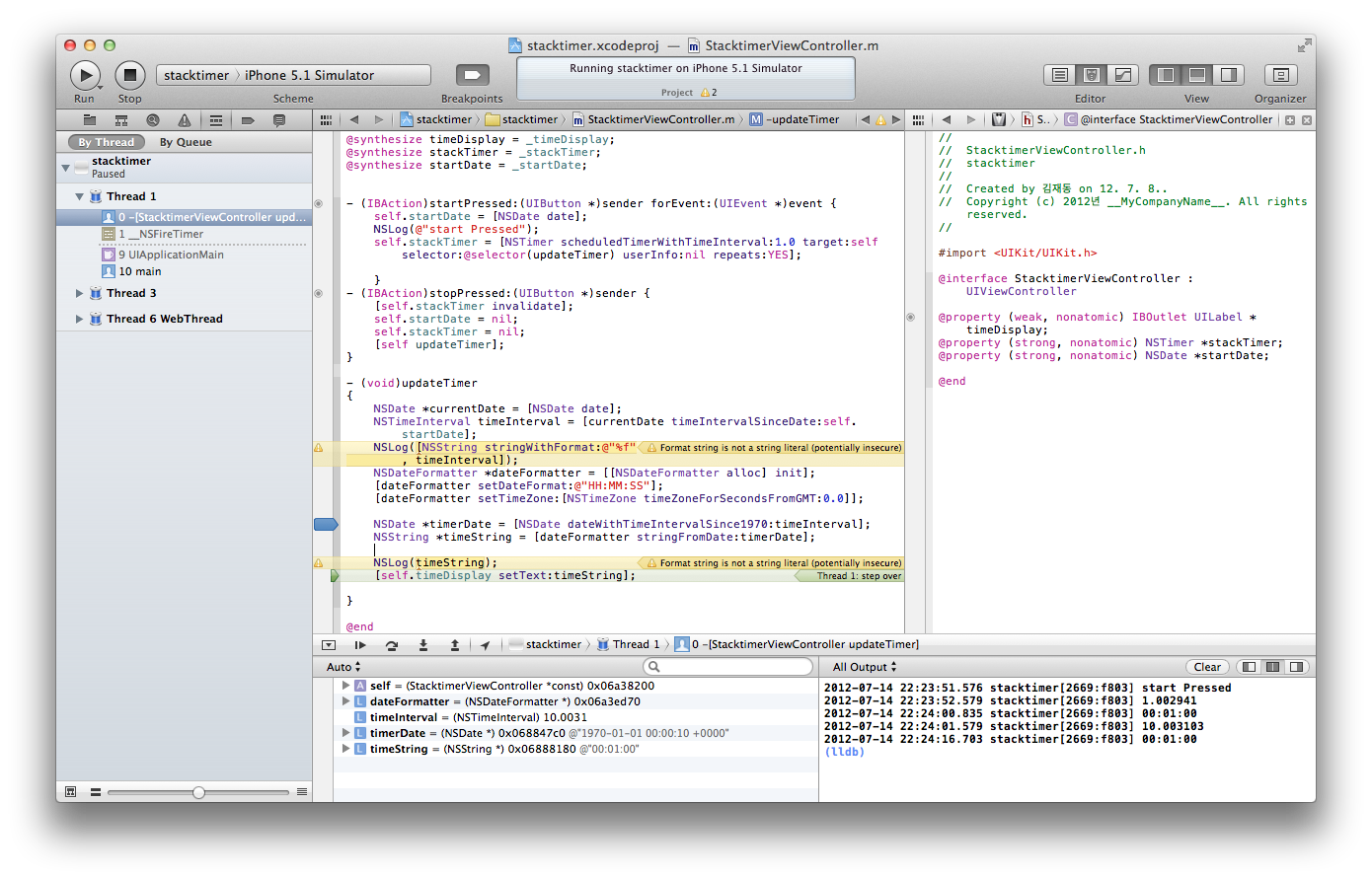Expand Thread 6 WebThread

(79, 319)
